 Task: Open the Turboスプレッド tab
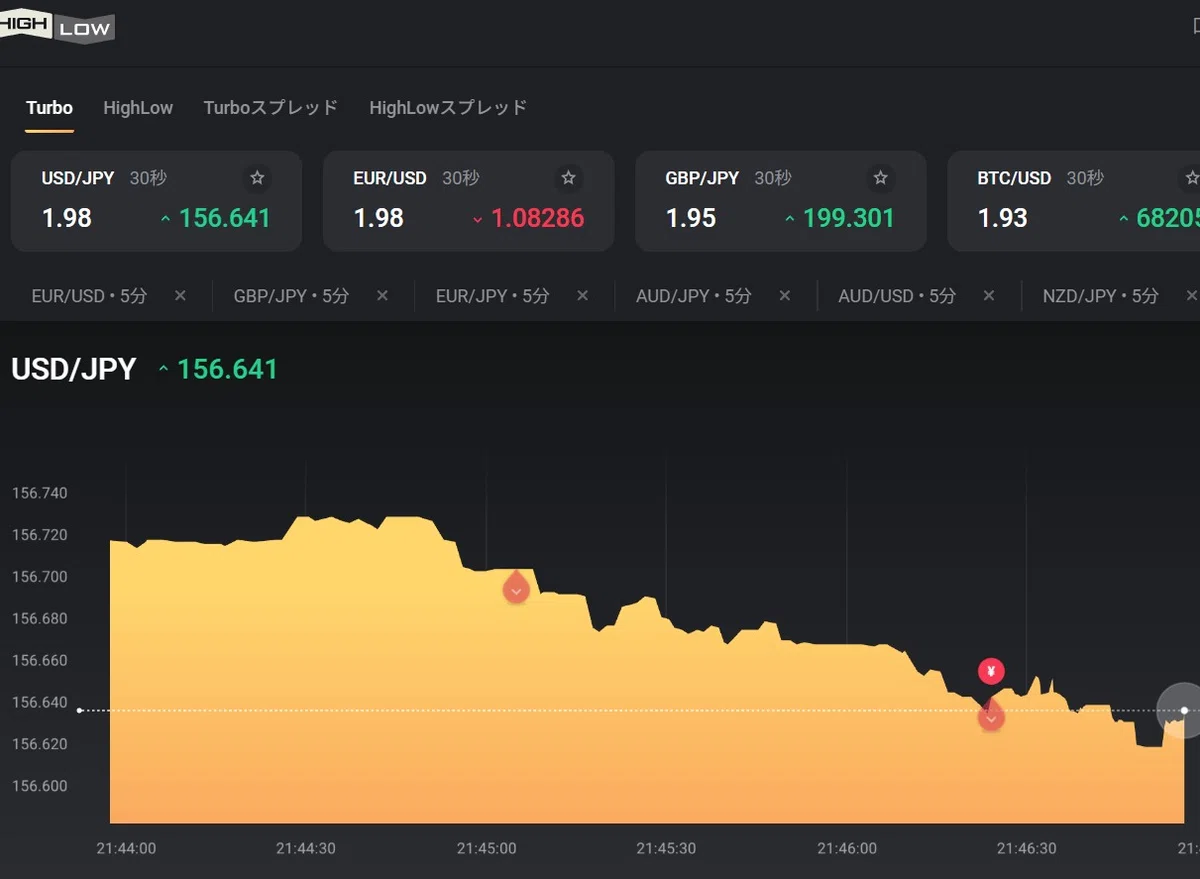tap(271, 108)
